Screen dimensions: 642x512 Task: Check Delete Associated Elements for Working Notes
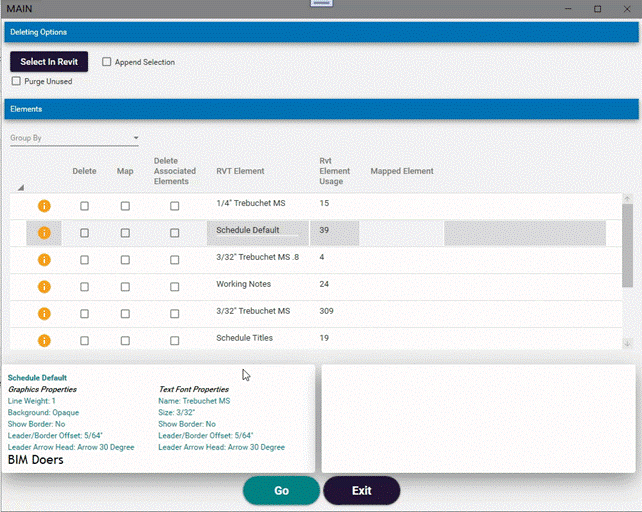click(174, 287)
